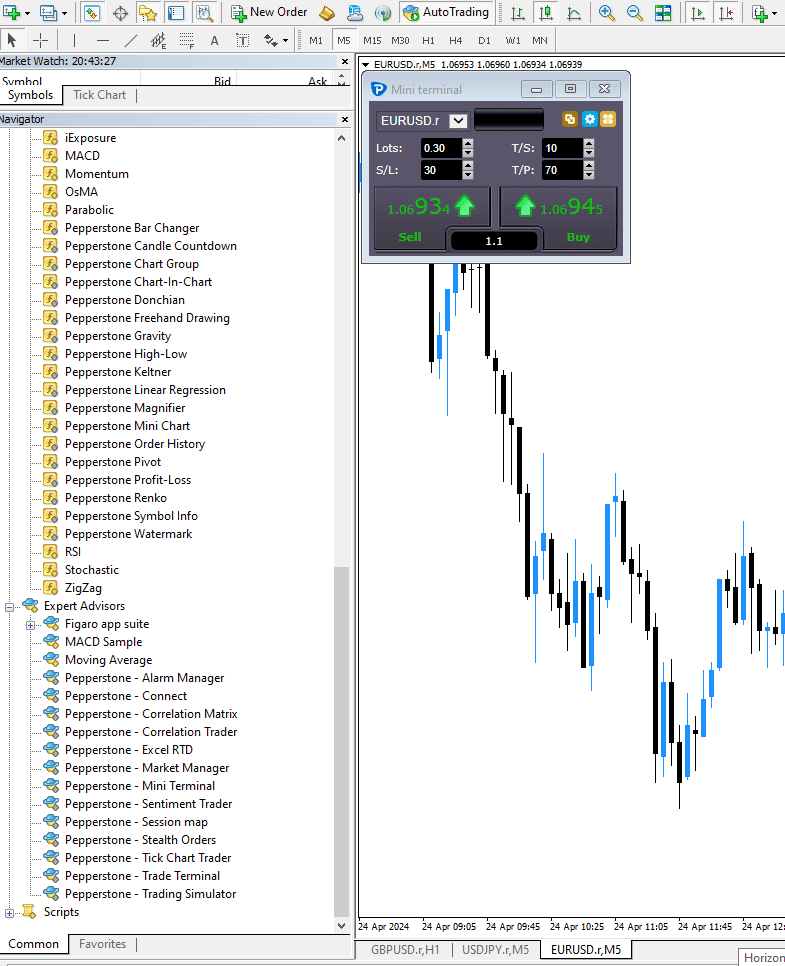Open the Indicators list dropdown arrow

[775, 12]
